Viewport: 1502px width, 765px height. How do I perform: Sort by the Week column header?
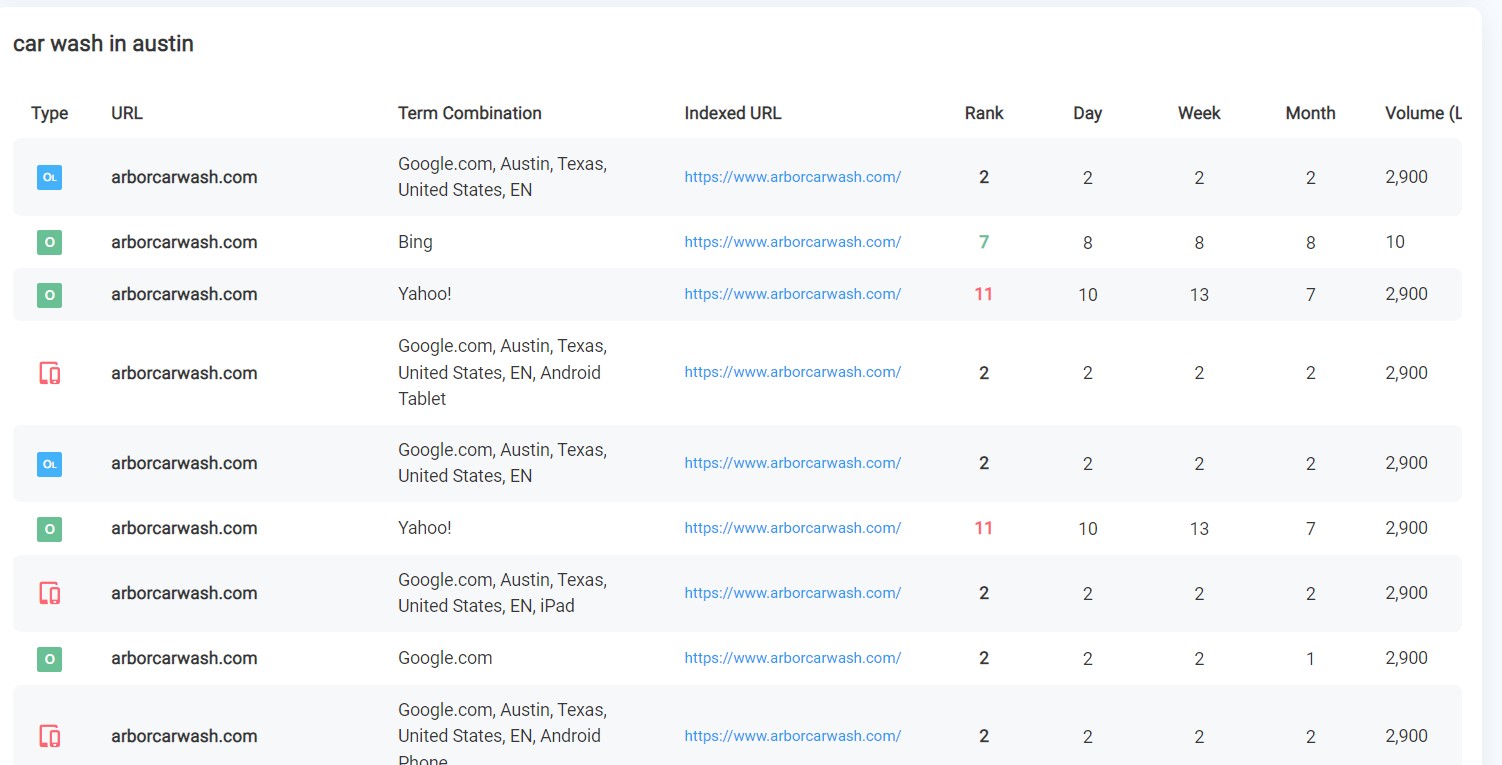click(x=1199, y=113)
